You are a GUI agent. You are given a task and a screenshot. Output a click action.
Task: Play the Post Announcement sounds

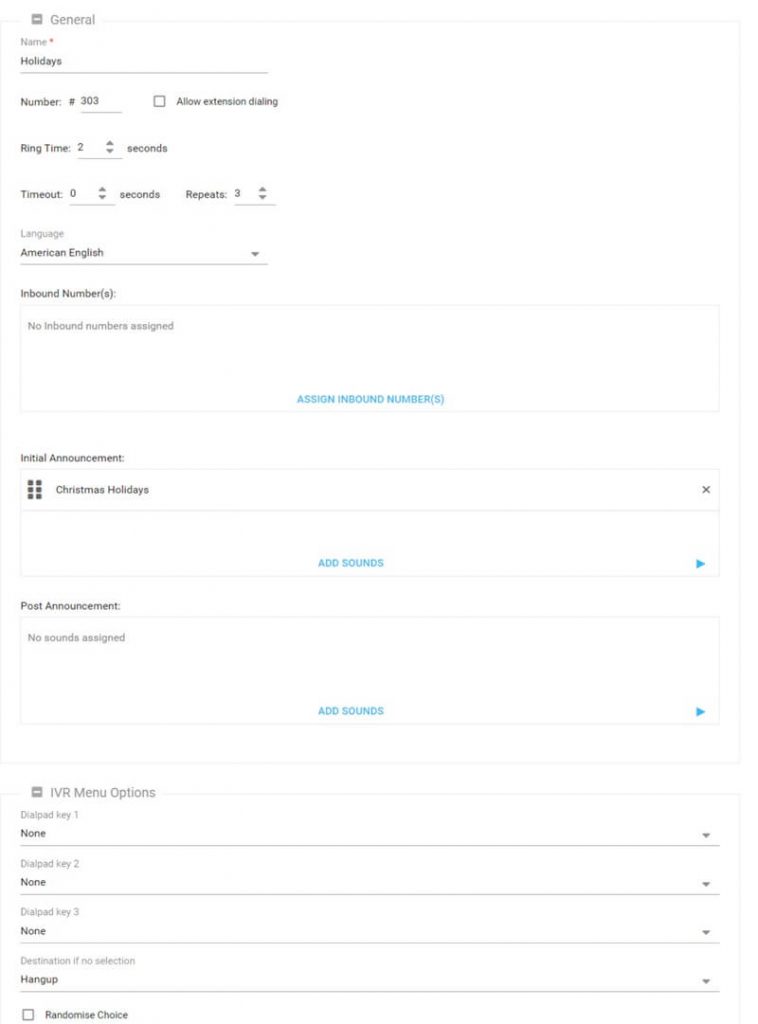[x=700, y=712]
